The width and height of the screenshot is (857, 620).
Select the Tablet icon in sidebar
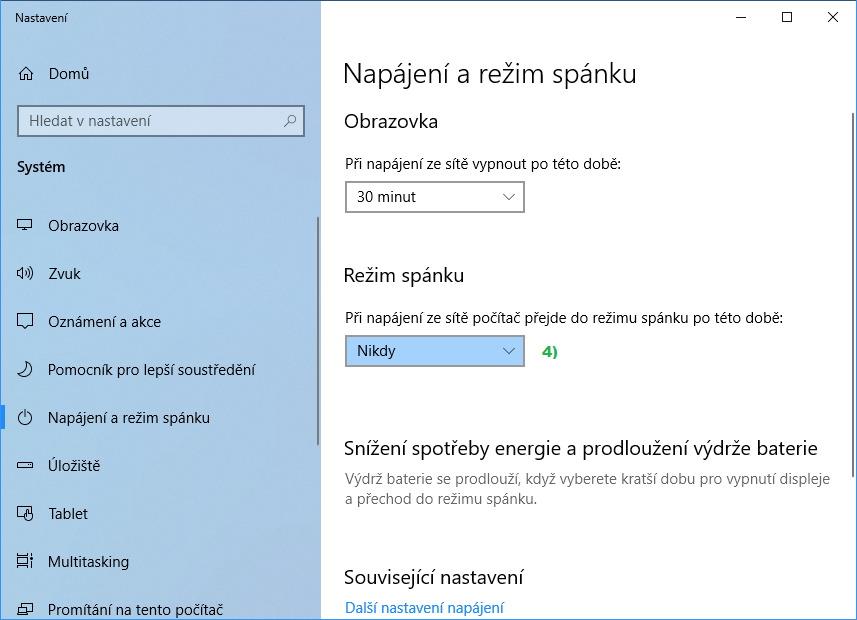[x=25, y=513]
